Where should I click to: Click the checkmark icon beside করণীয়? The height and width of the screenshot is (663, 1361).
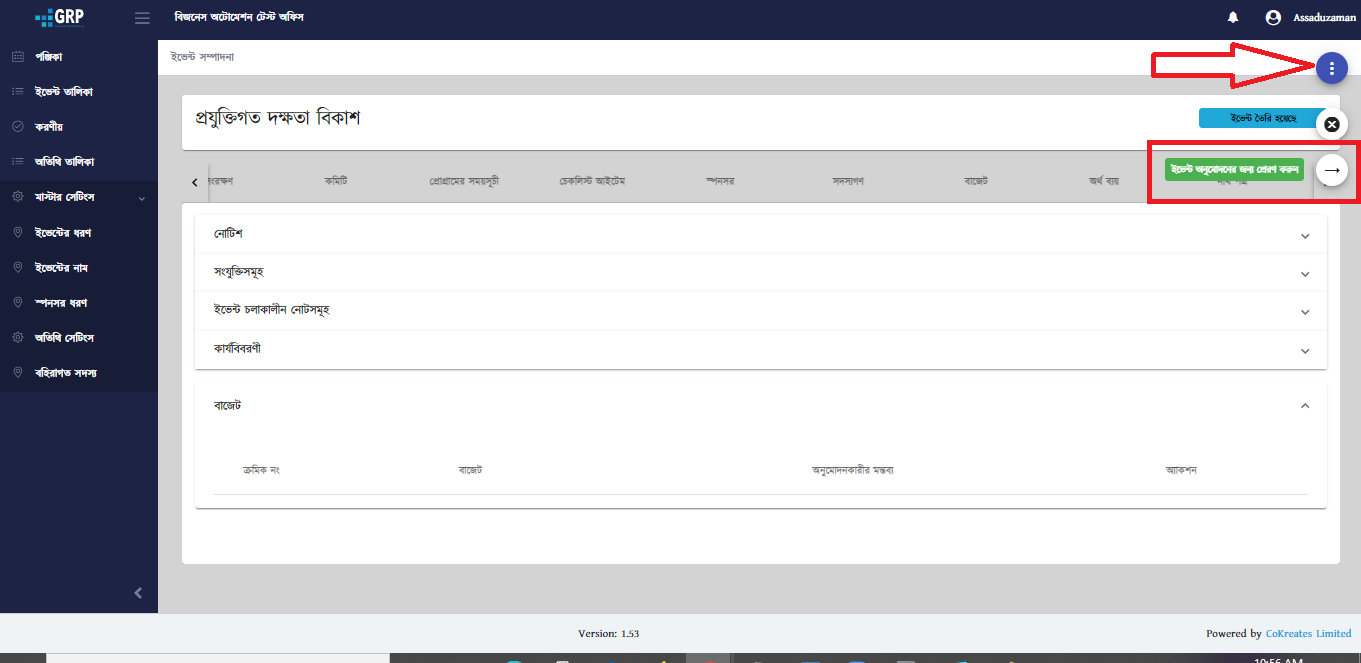pyautogui.click(x=17, y=127)
